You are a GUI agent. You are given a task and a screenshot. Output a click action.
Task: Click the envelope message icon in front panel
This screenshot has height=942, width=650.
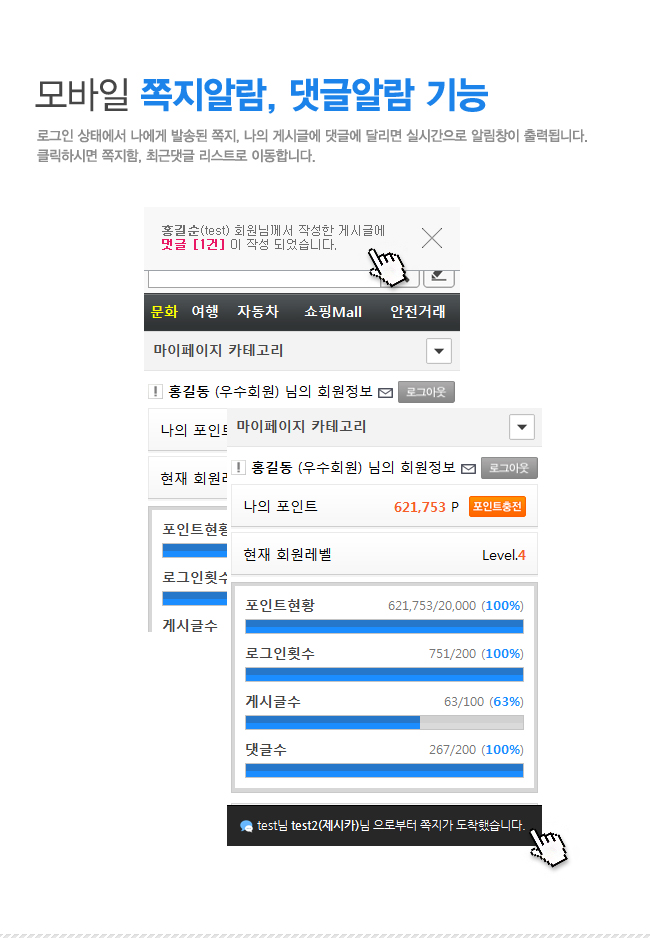point(468,469)
